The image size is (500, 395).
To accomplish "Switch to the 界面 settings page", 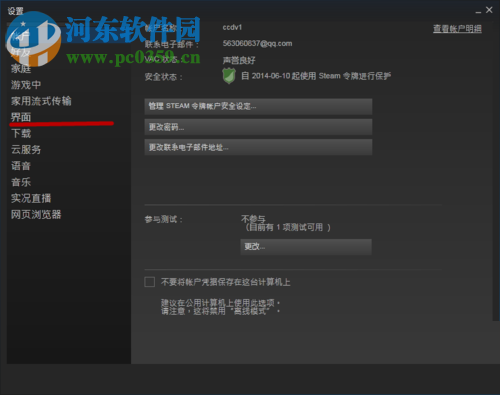I will point(21,117).
